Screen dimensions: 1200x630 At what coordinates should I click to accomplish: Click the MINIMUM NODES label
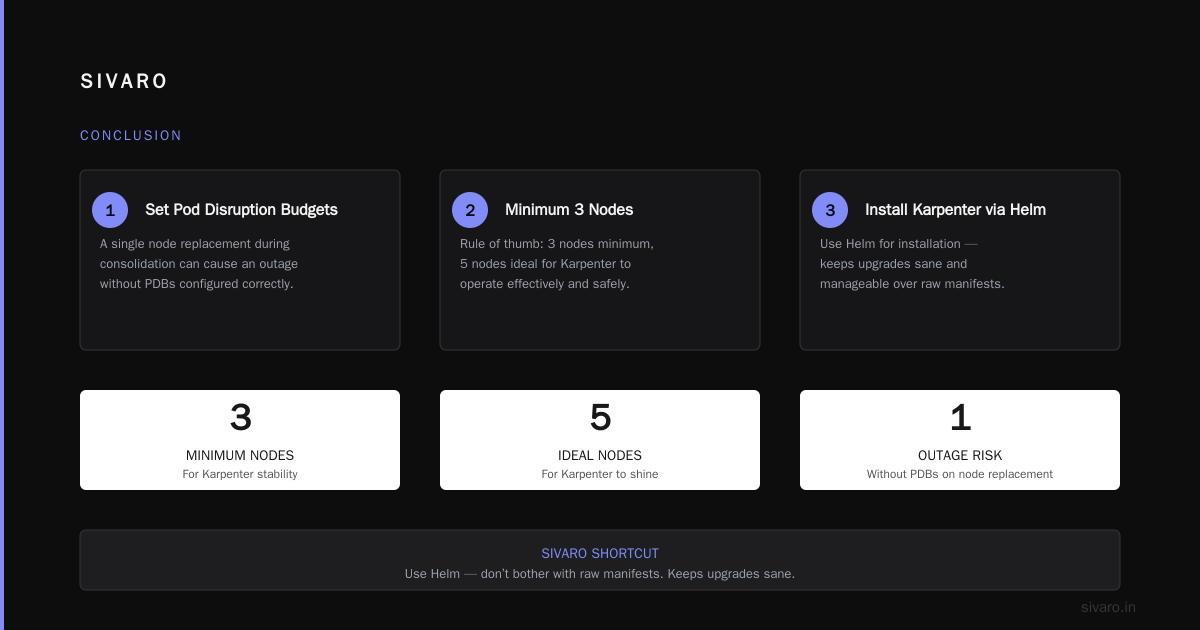click(x=240, y=455)
